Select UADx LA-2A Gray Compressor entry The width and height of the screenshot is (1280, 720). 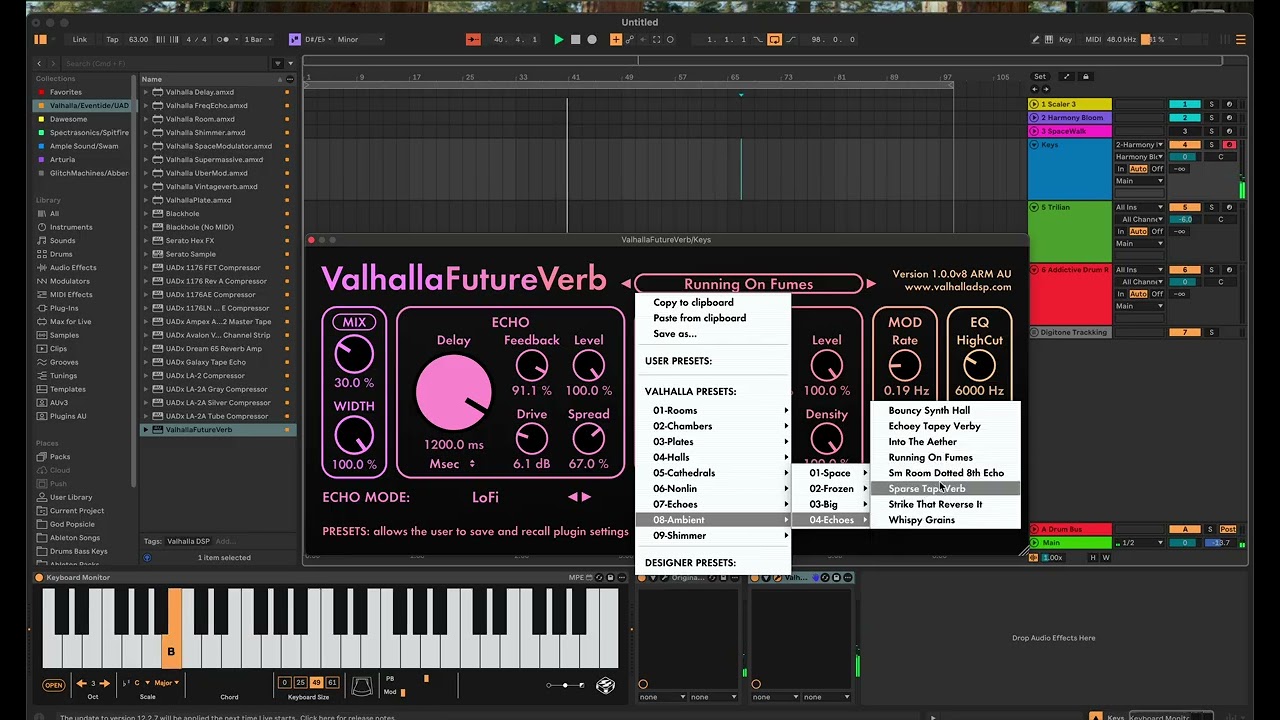point(217,389)
